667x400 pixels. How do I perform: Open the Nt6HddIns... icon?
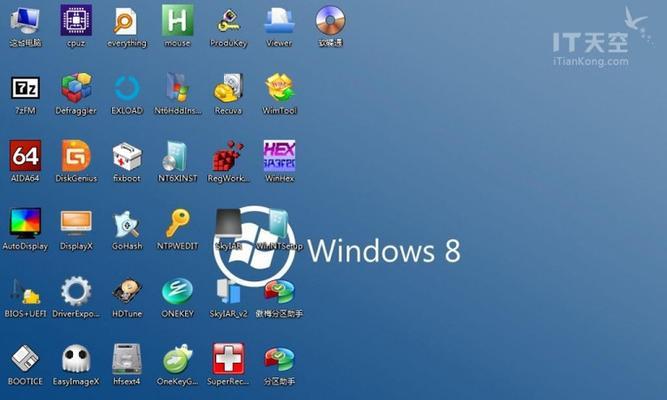click(177, 88)
